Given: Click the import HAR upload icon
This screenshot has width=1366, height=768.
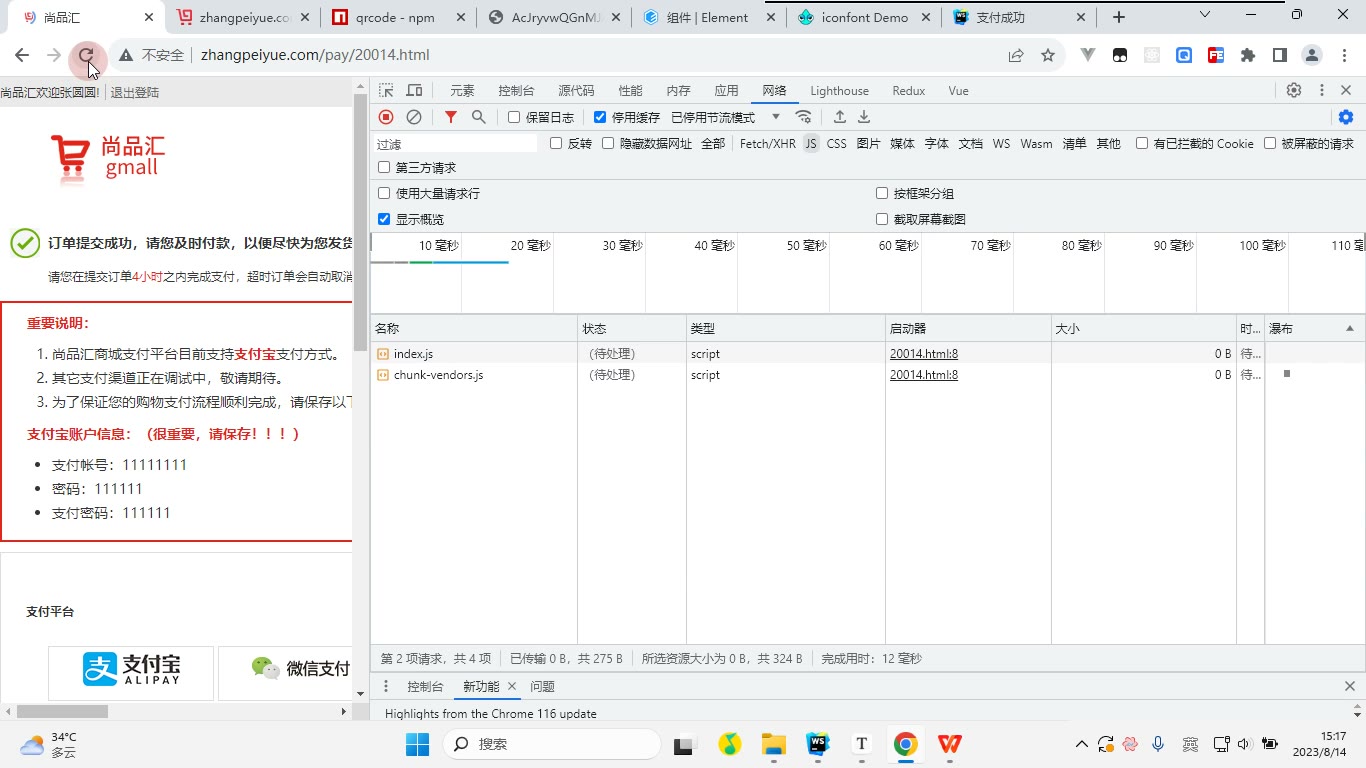Looking at the screenshot, I should click(x=840, y=117).
